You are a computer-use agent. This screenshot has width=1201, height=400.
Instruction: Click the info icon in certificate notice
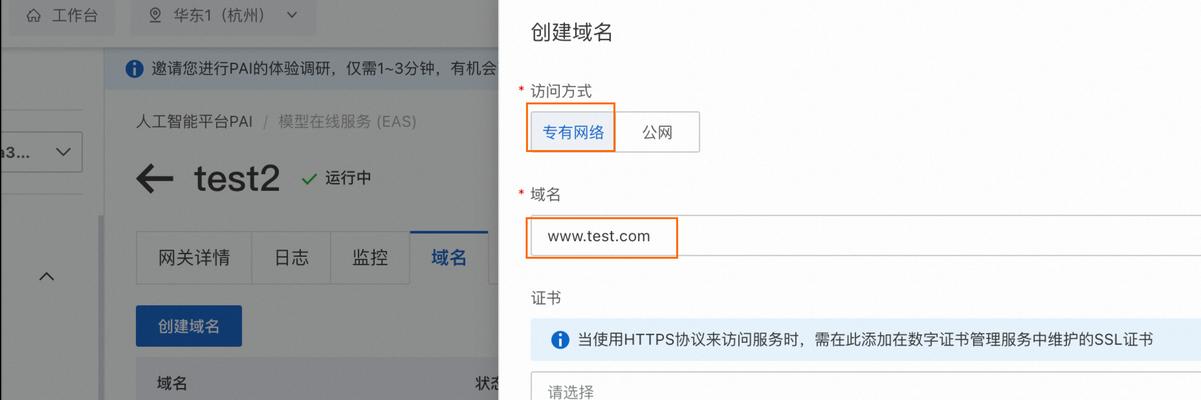[560, 340]
